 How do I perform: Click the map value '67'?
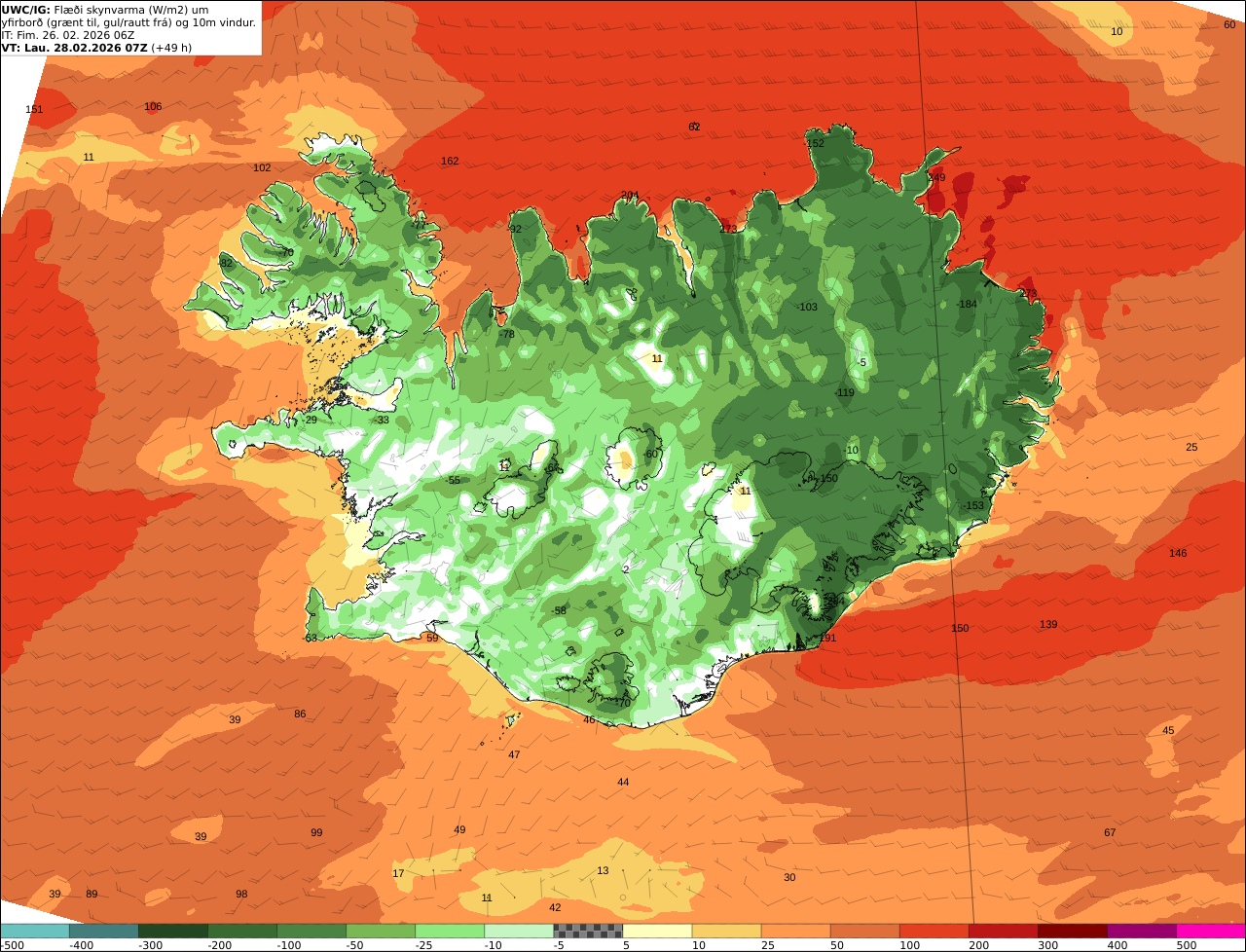pos(1110,832)
